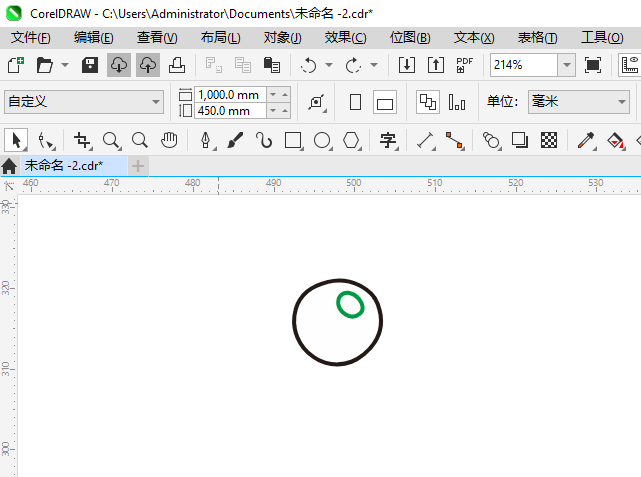This screenshot has width=641, height=477.
Task: Switch page to portrait orientation
Action: pos(355,103)
